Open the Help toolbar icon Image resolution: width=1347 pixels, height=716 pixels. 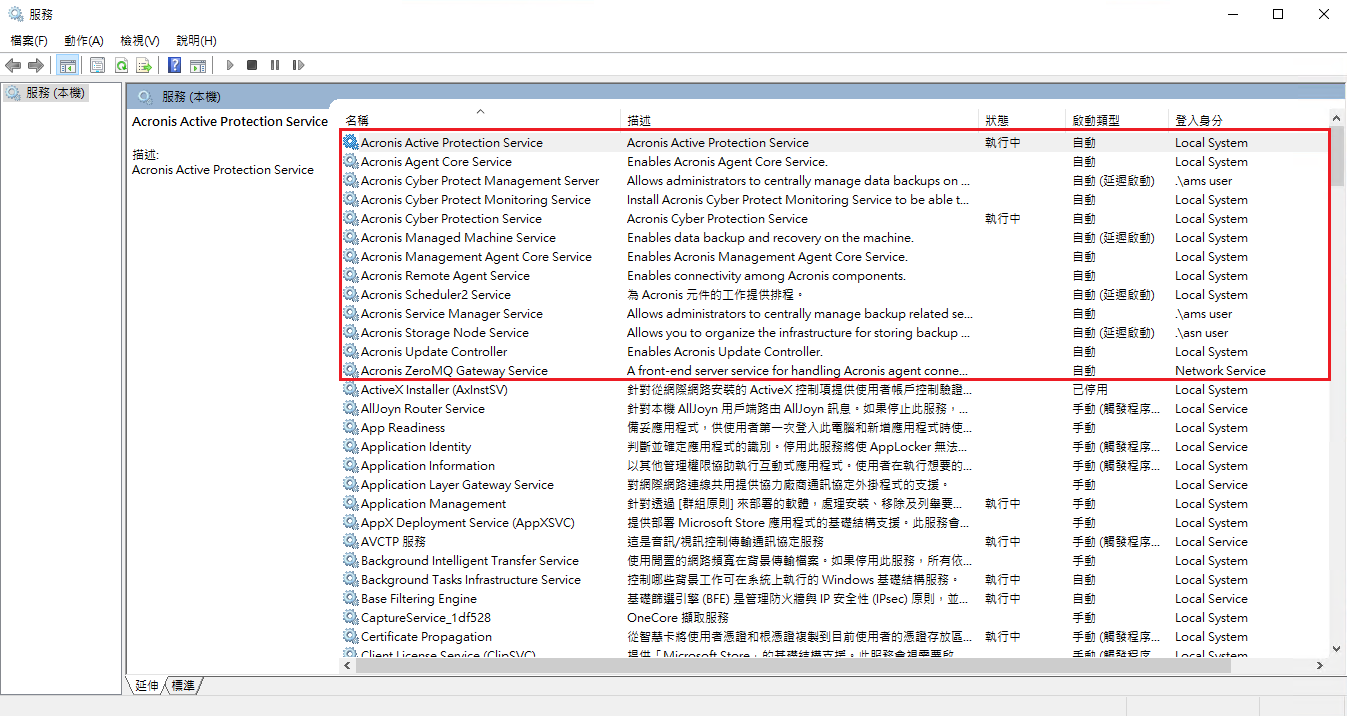click(174, 65)
